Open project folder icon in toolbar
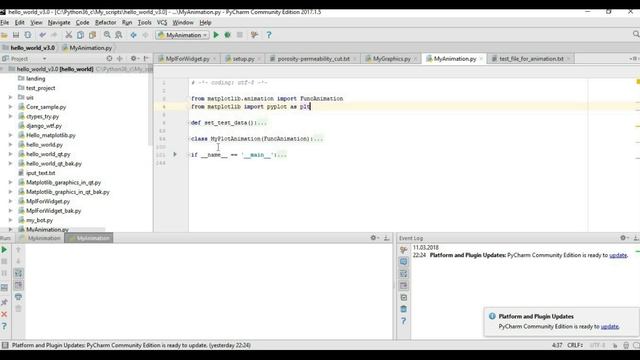This screenshot has width=640, height=360. (4, 35)
